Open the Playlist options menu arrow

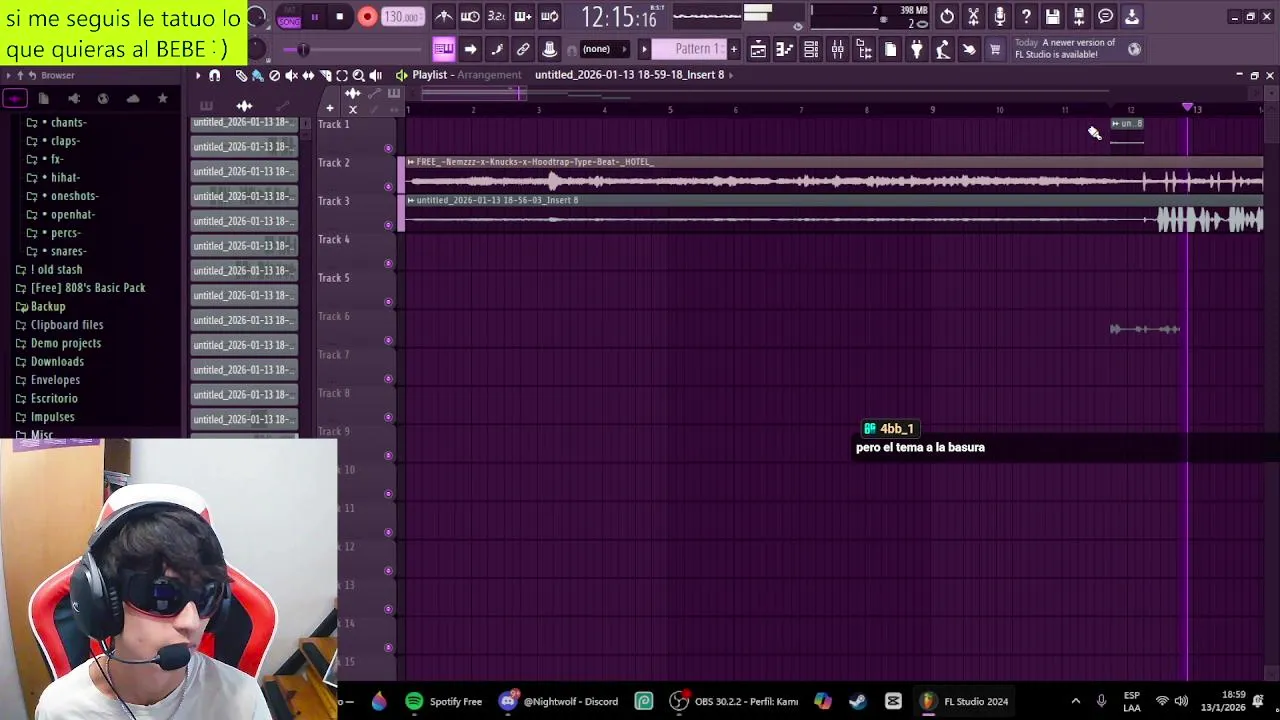tap(198, 75)
